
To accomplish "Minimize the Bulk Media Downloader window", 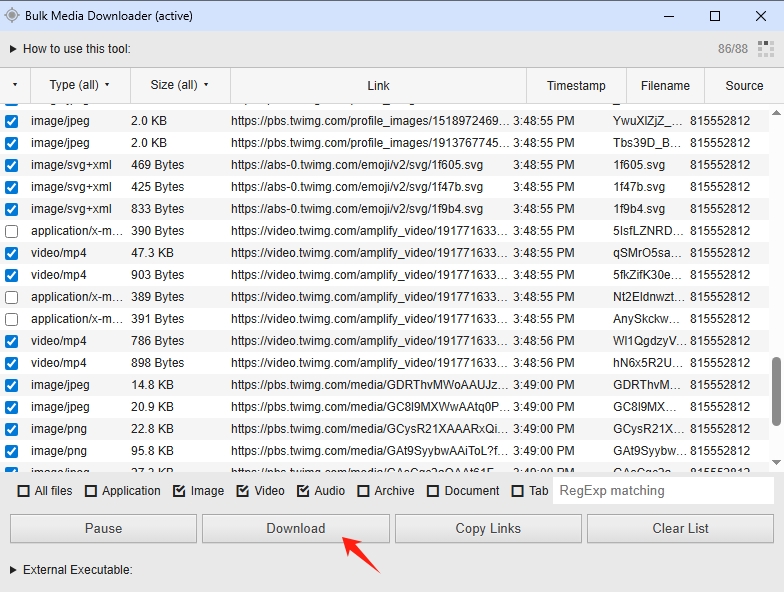I will point(669,16).
